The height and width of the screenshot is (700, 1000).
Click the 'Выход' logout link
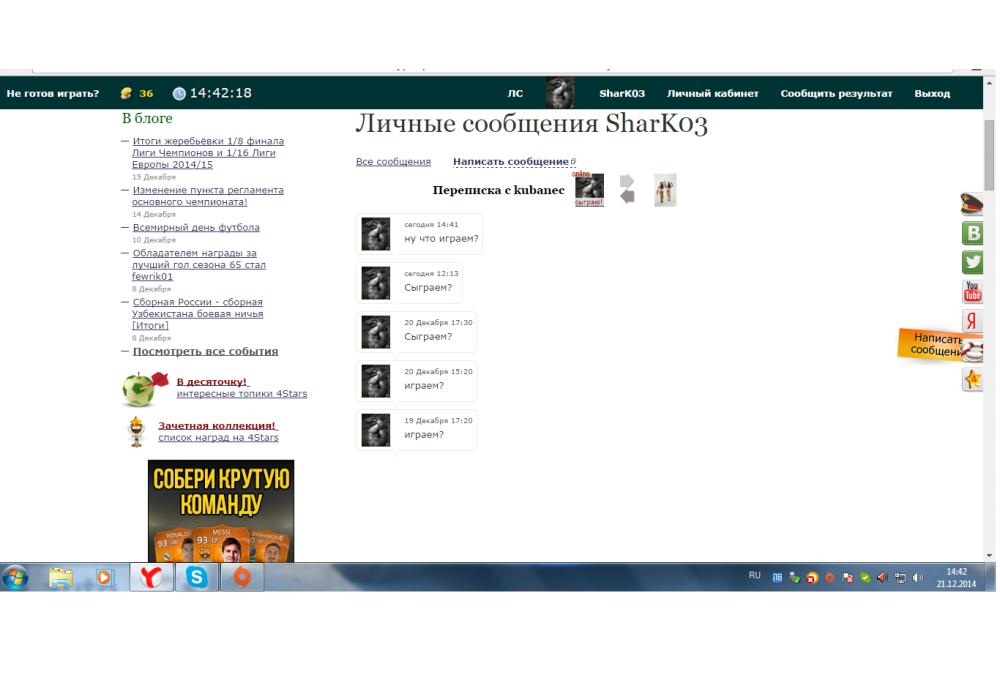(931, 94)
